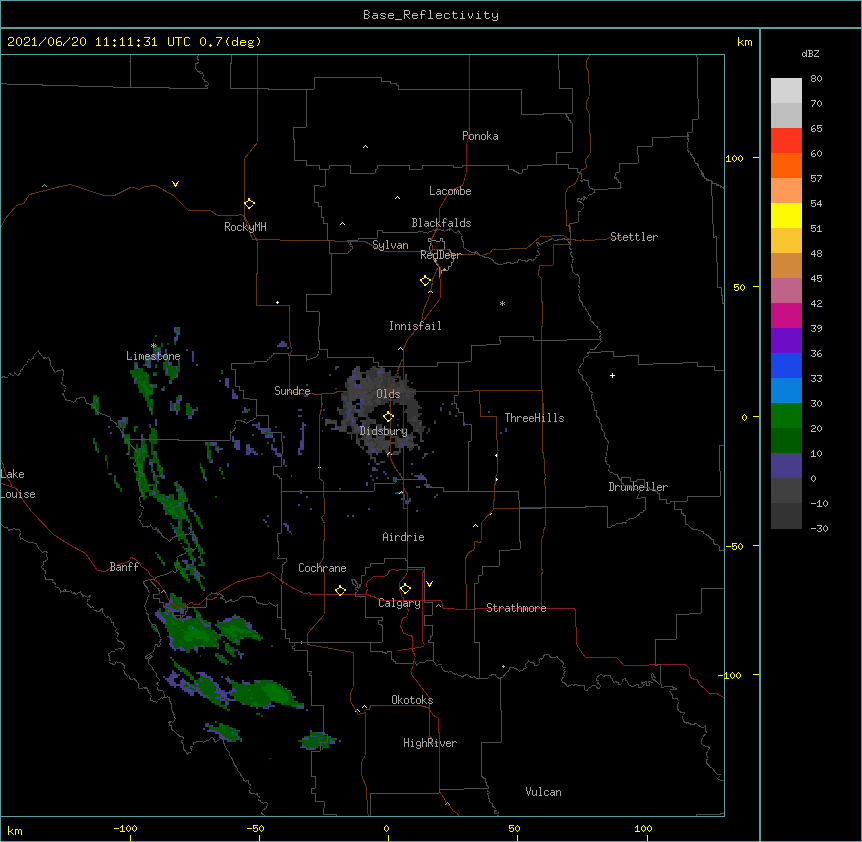The width and height of the screenshot is (862, 842).
Task: Click the Strathmore town label
Action: tap(516, 608)
